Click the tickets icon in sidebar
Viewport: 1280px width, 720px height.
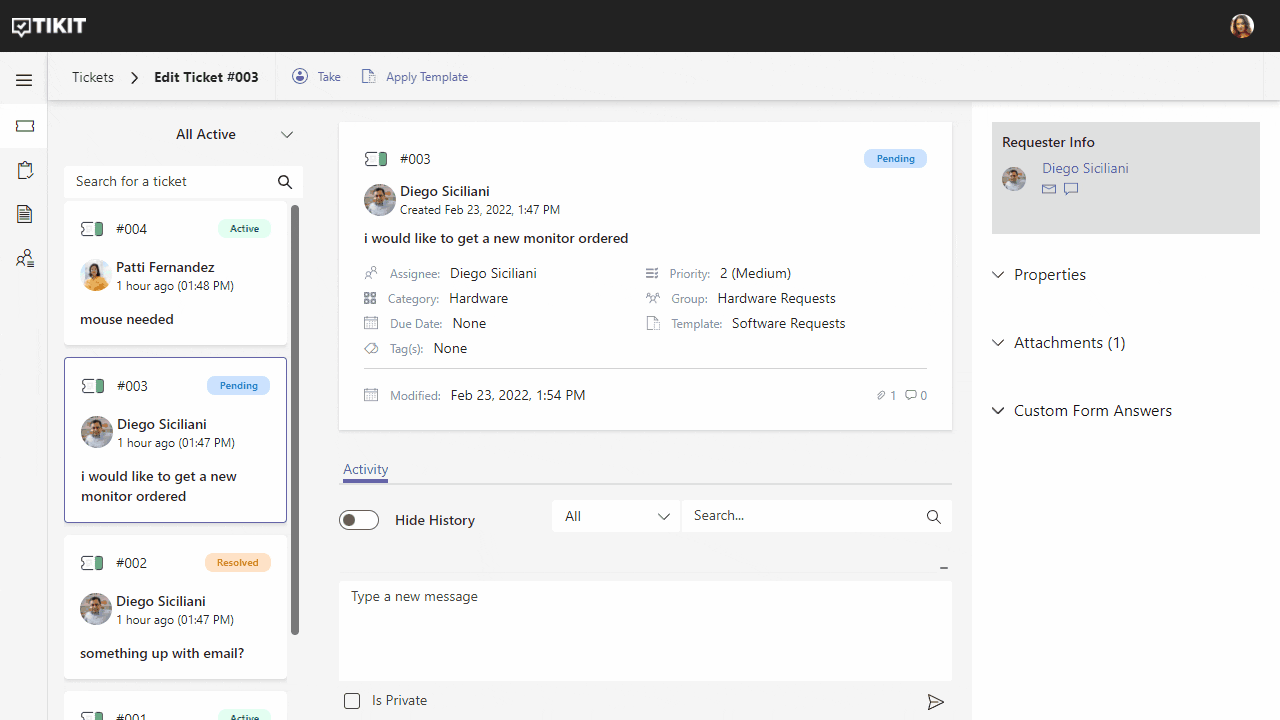pos(25,126)
